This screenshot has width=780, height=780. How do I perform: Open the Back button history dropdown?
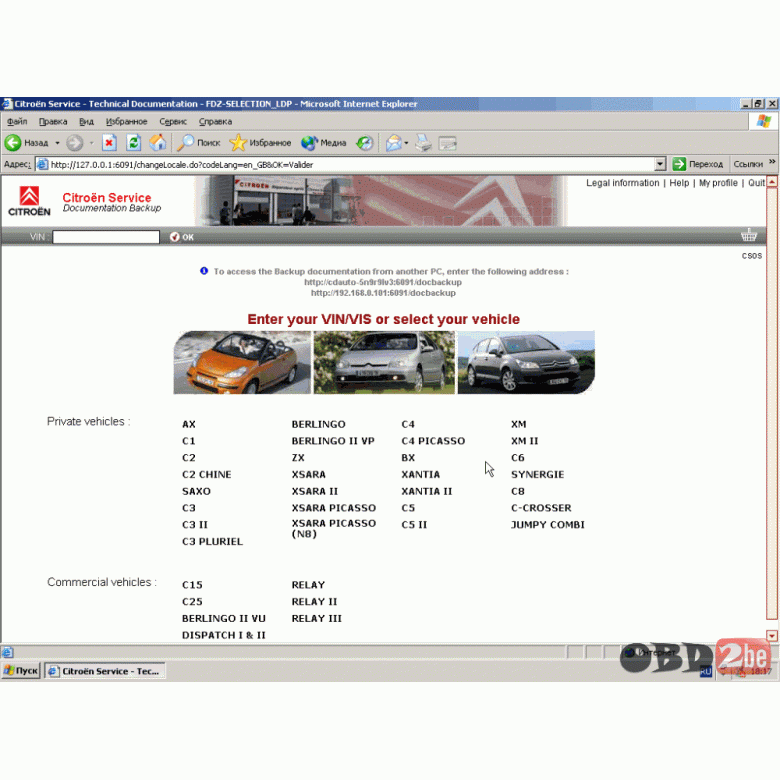(57, 143)
